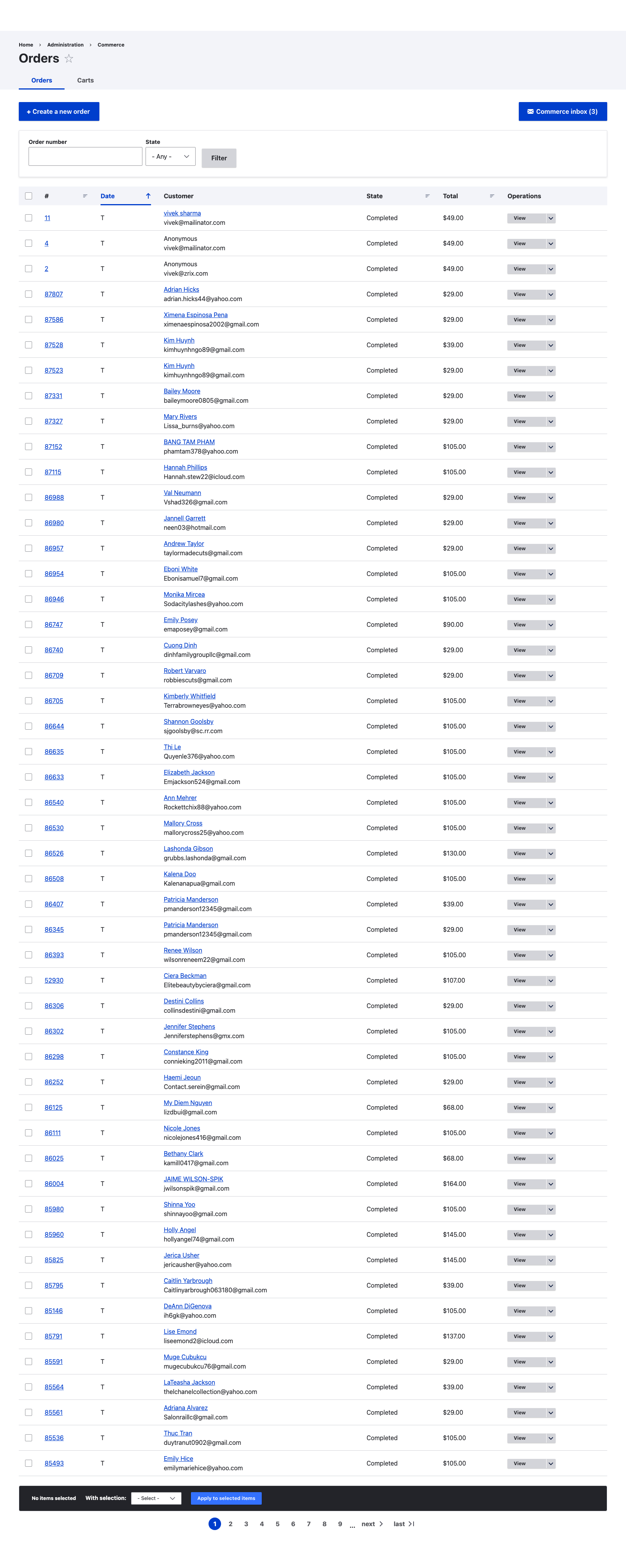Viewport: 626px width, 1568px height.
Task: Click Create a new order button
Action: click(59, 111)
